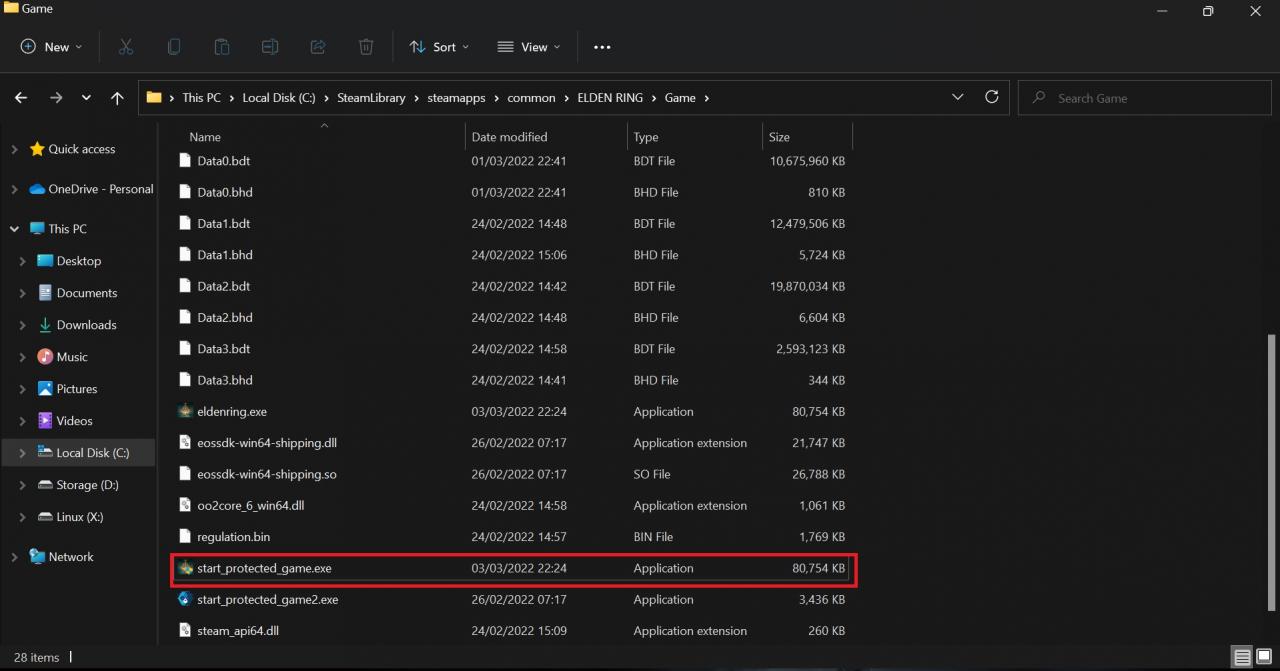The width and height of the screenshot is (1280, 671).
Task: Expand the OneDrive - Personal node
Action: click(x=14, y=189)
